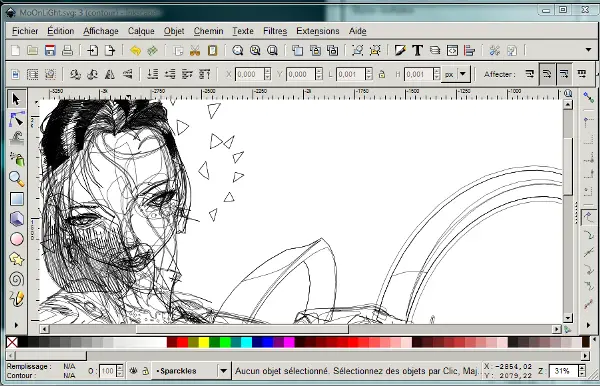This screenshot has height=386, width=600.
Task: Toggle second Affecter rounded-corners scaling button
Action: 547,74
